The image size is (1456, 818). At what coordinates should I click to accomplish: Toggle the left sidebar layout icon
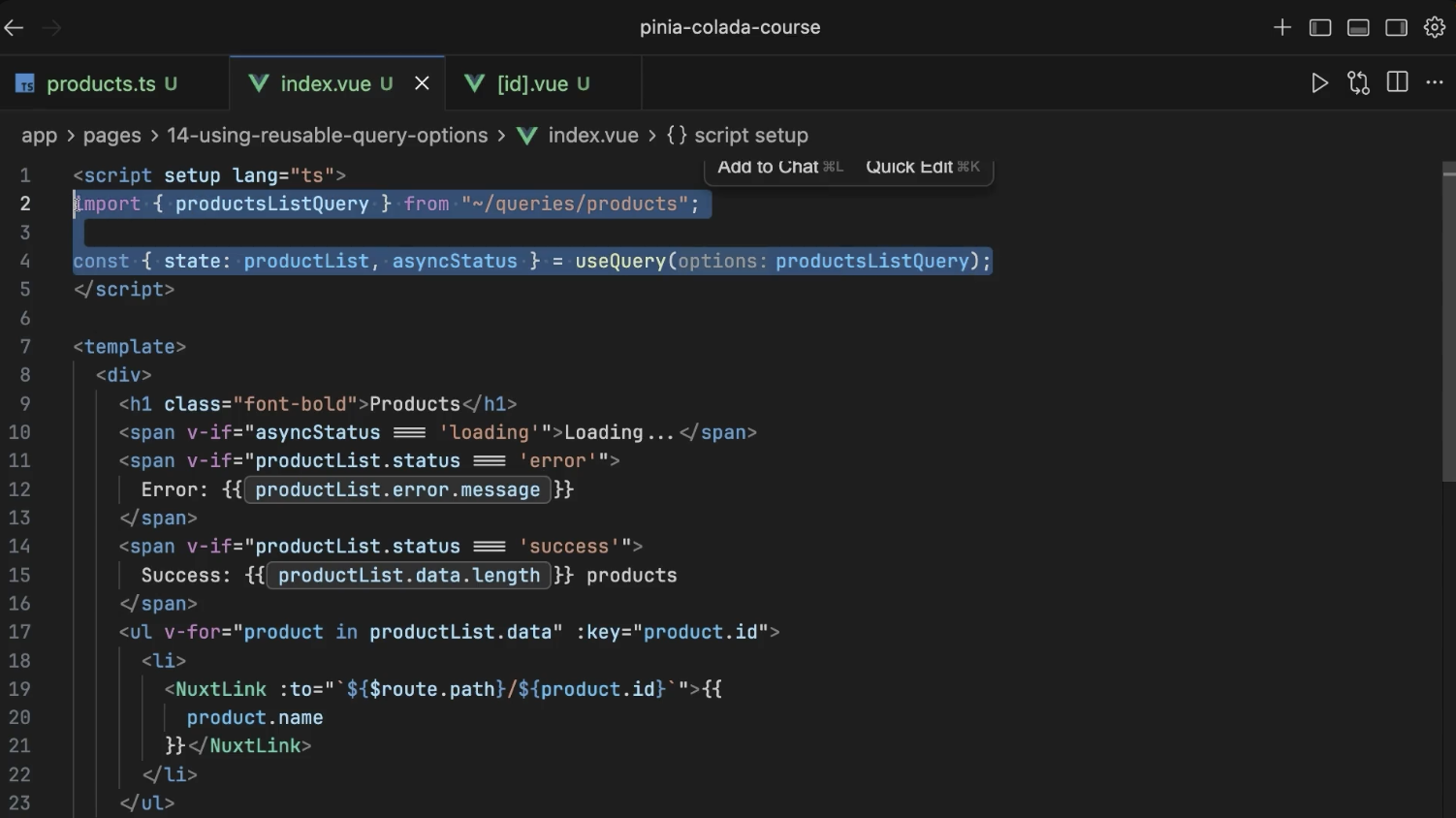(x=1320, y=28)
